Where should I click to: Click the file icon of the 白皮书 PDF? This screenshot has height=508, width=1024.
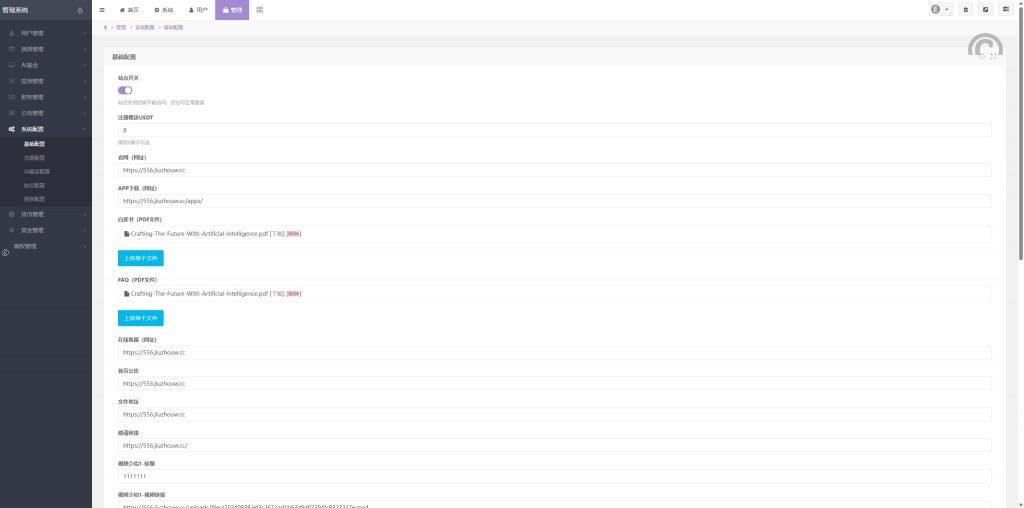pyautogui.click(x=127, y=234)
